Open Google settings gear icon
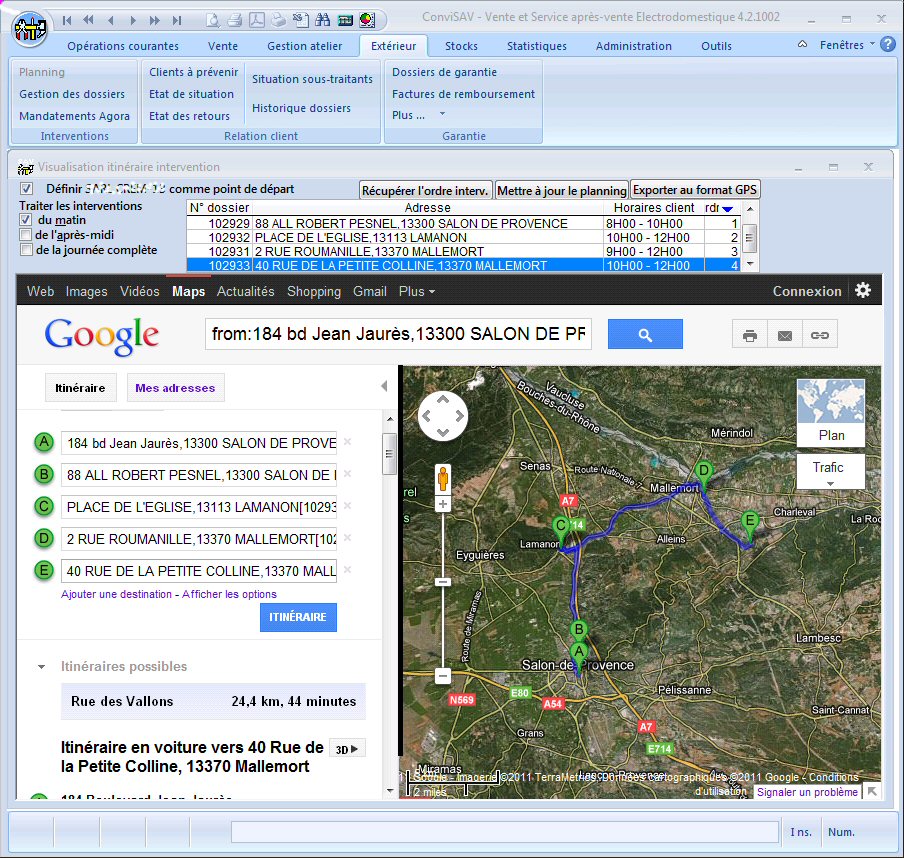This screenshot has width=904, height=858. pyautogui.click(x=863, y=290)
